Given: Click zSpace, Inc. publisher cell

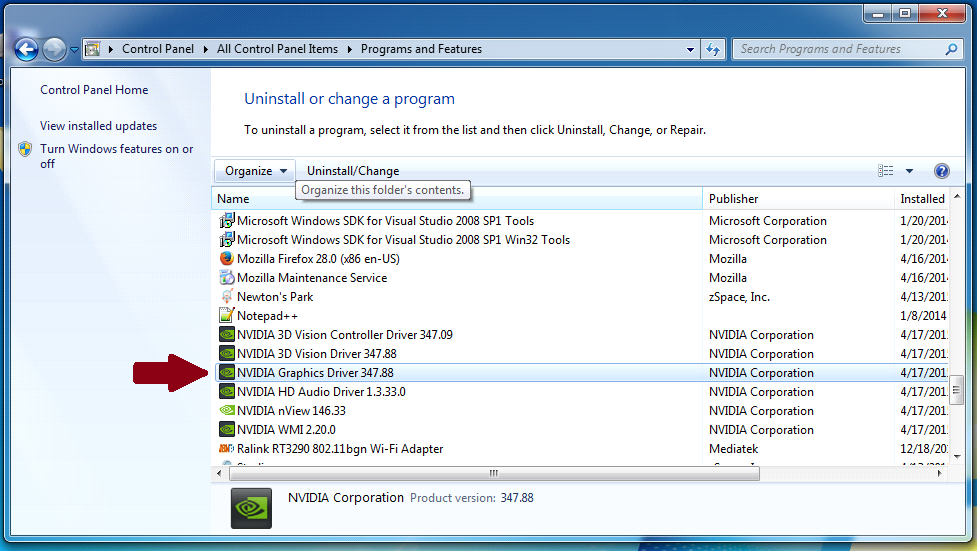Looking at the screenshot, I should pos(739,297).
